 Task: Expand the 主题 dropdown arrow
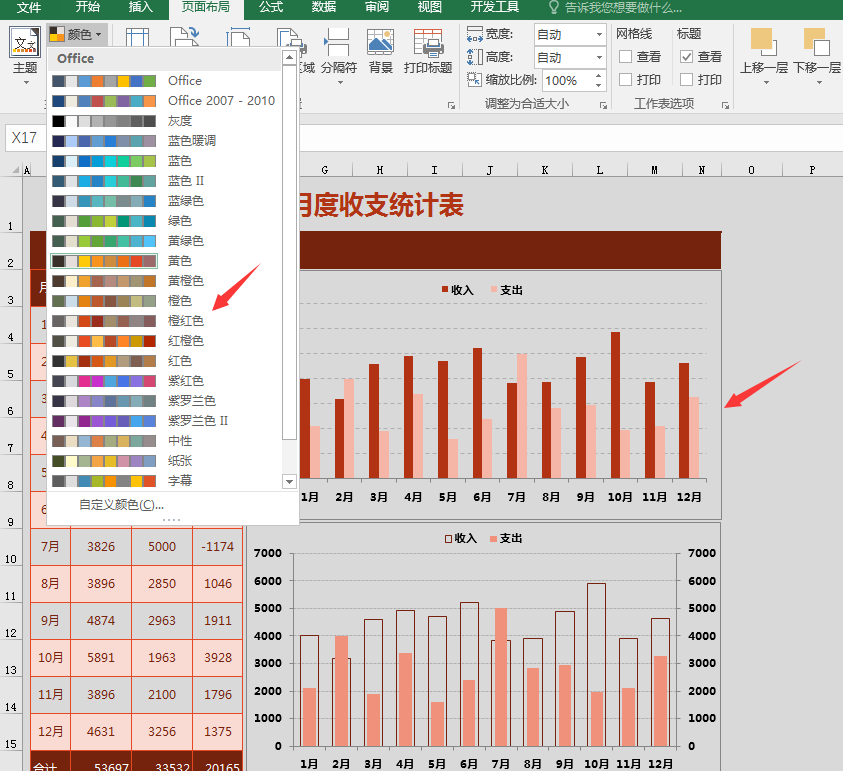26,82
